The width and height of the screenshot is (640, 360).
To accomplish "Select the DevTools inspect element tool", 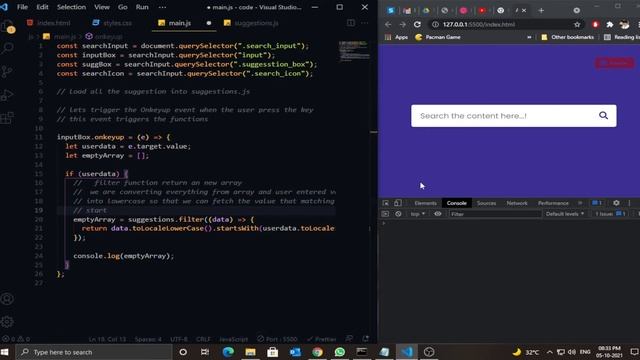I will point(386,203).
